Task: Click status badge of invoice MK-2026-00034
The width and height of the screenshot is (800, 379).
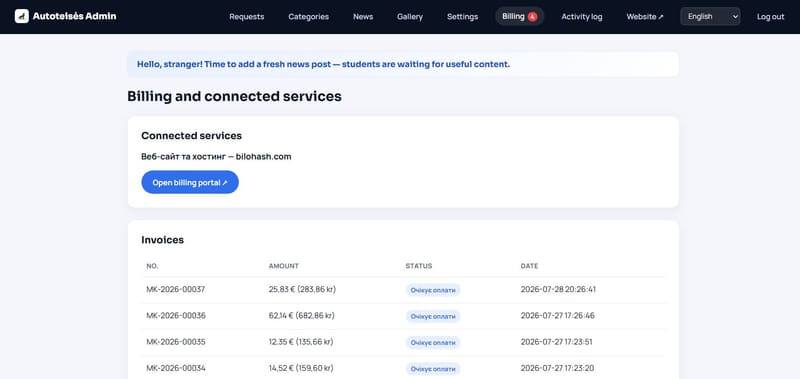Action: pyautogui.click(x=433, y=369)
